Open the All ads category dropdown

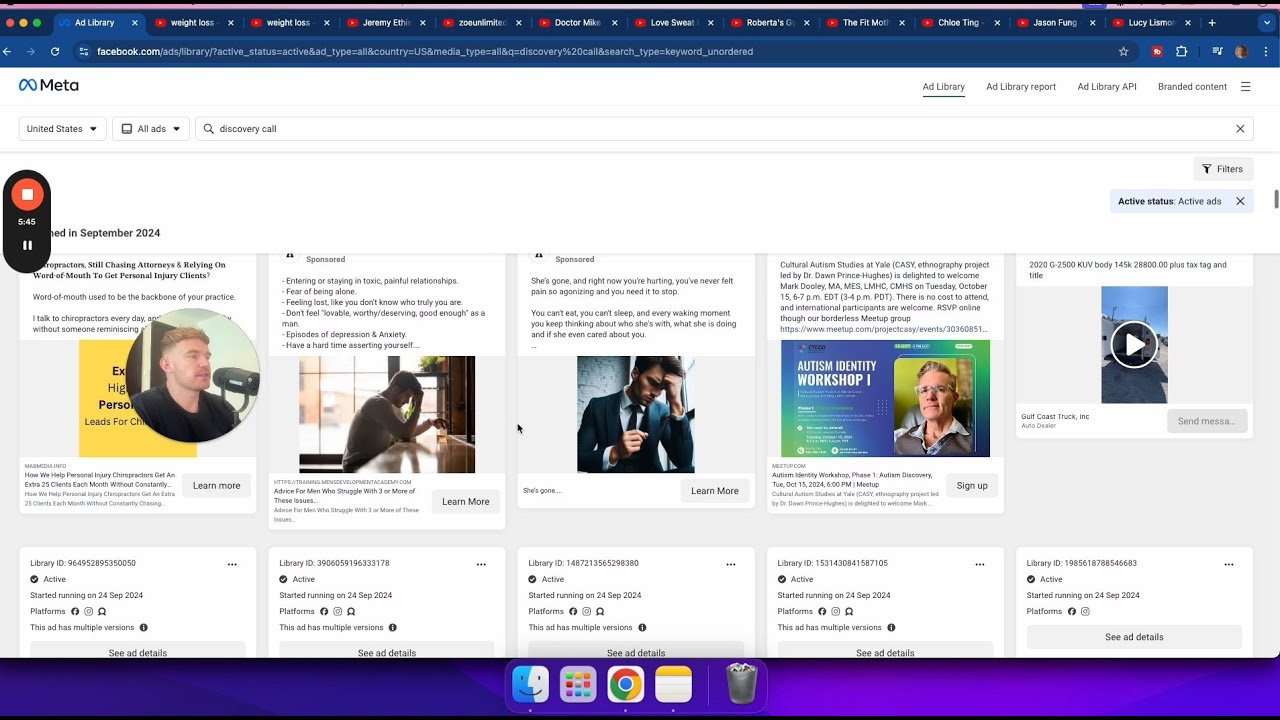pos(151,129)
